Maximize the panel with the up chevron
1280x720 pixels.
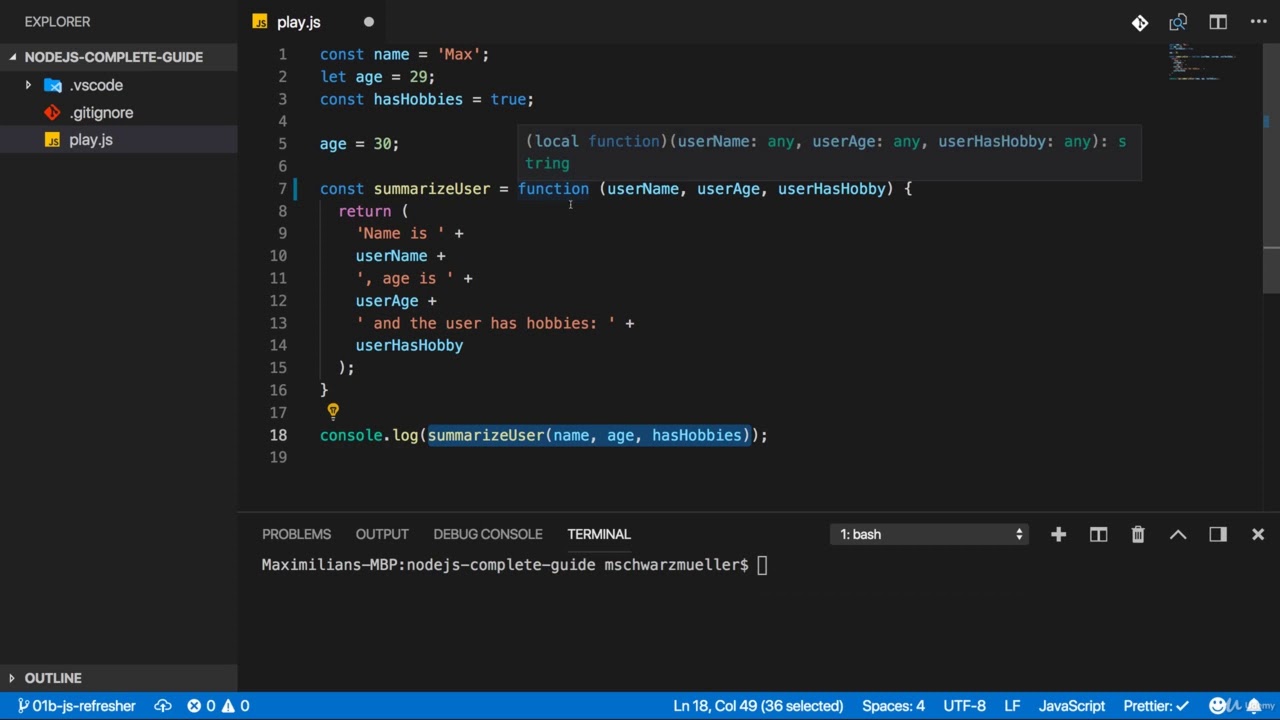pyautogui.click(x=1178, y=534)
